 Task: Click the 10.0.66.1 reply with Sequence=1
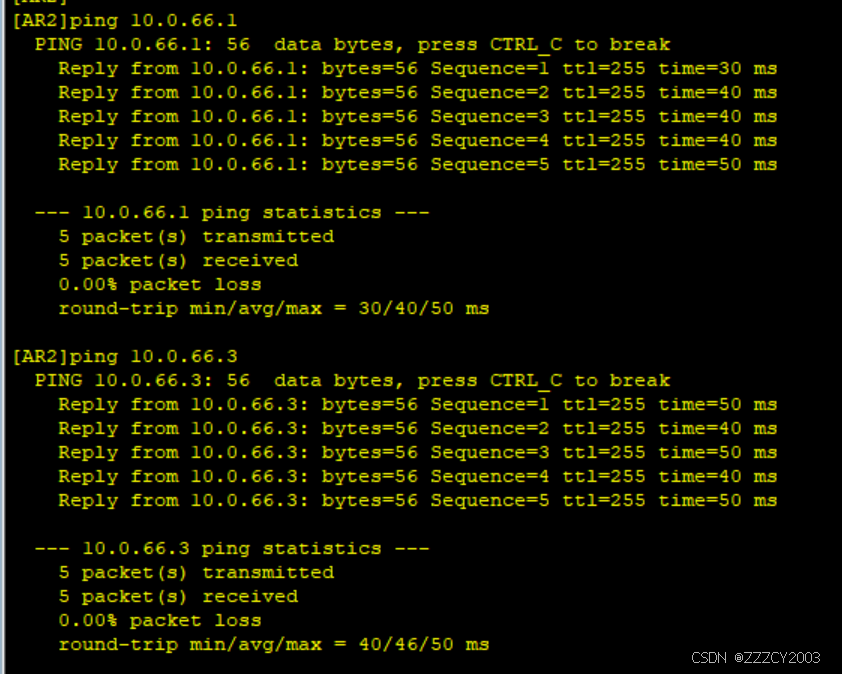[x=417, y=68]
